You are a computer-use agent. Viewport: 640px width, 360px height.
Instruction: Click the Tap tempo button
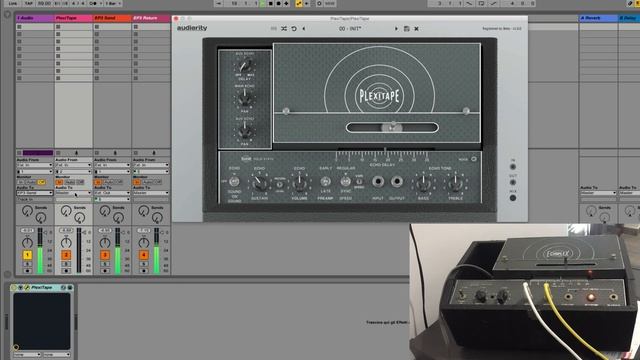pyautogui.click(x=28, y=3)
